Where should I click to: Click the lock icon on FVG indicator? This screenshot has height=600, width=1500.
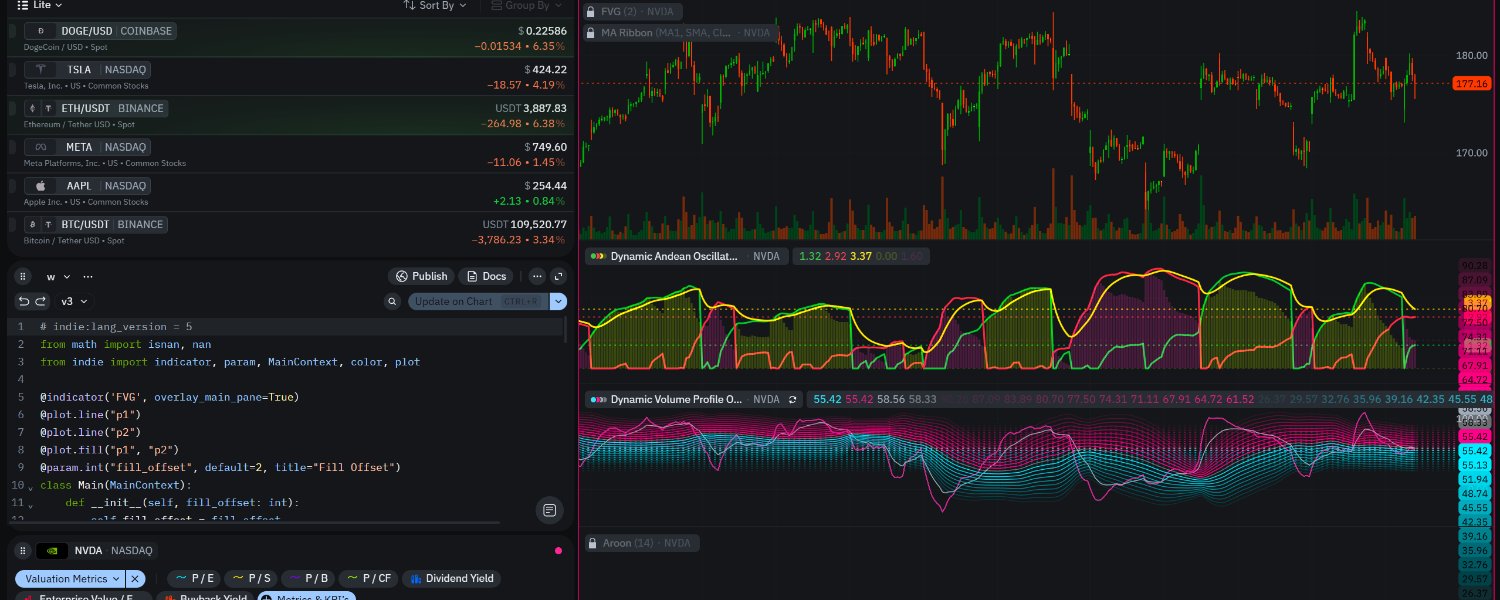(592, 12)
